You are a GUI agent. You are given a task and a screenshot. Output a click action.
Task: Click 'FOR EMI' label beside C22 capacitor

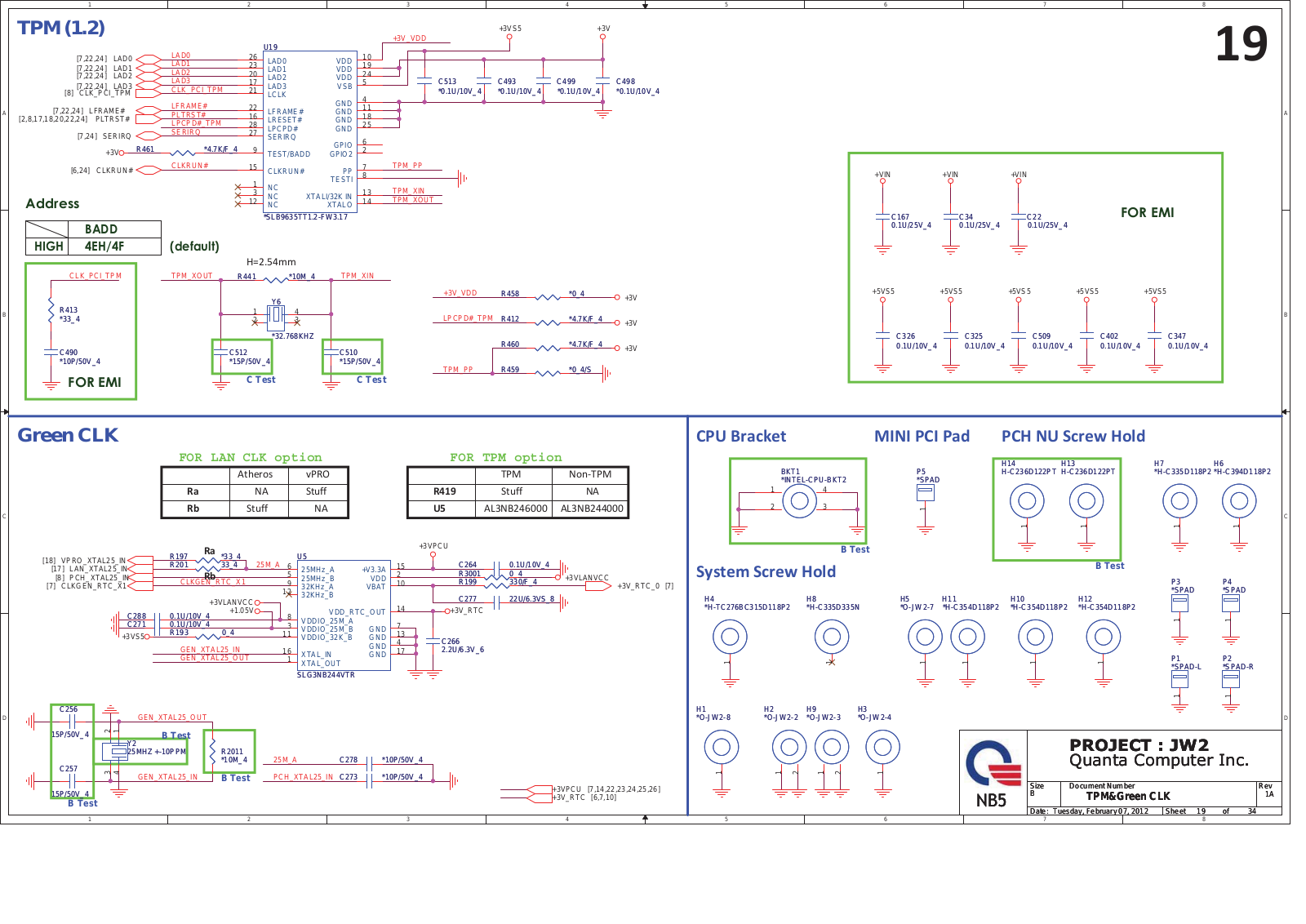(1148, 213)
